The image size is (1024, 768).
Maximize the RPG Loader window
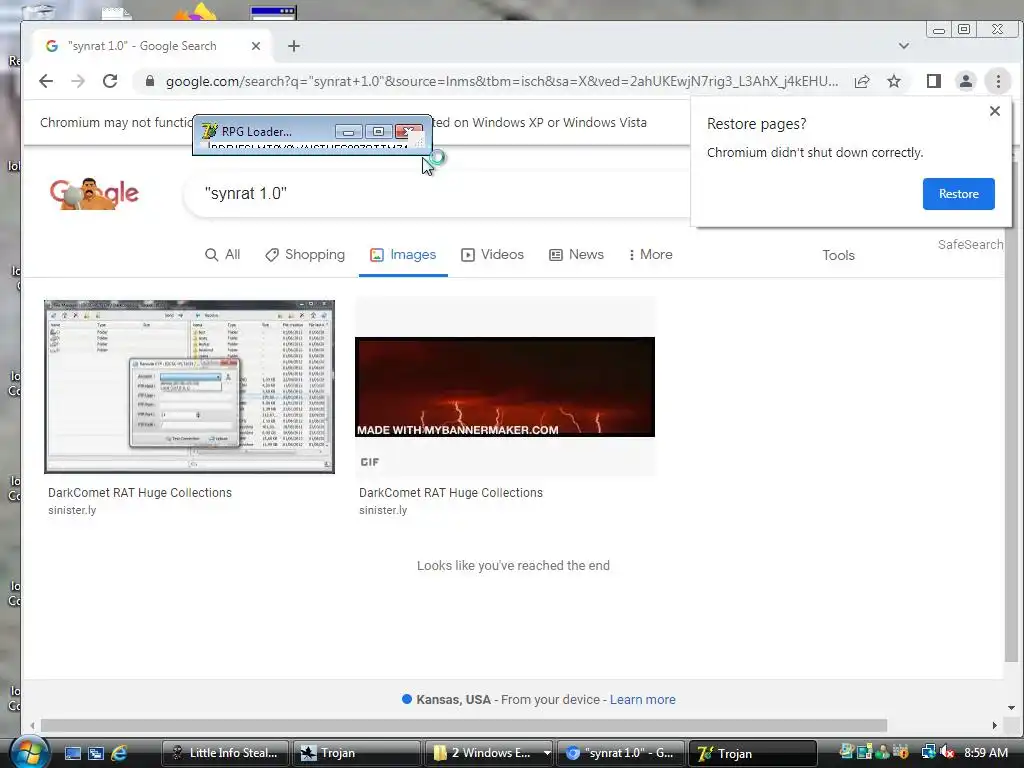[378, 131]
